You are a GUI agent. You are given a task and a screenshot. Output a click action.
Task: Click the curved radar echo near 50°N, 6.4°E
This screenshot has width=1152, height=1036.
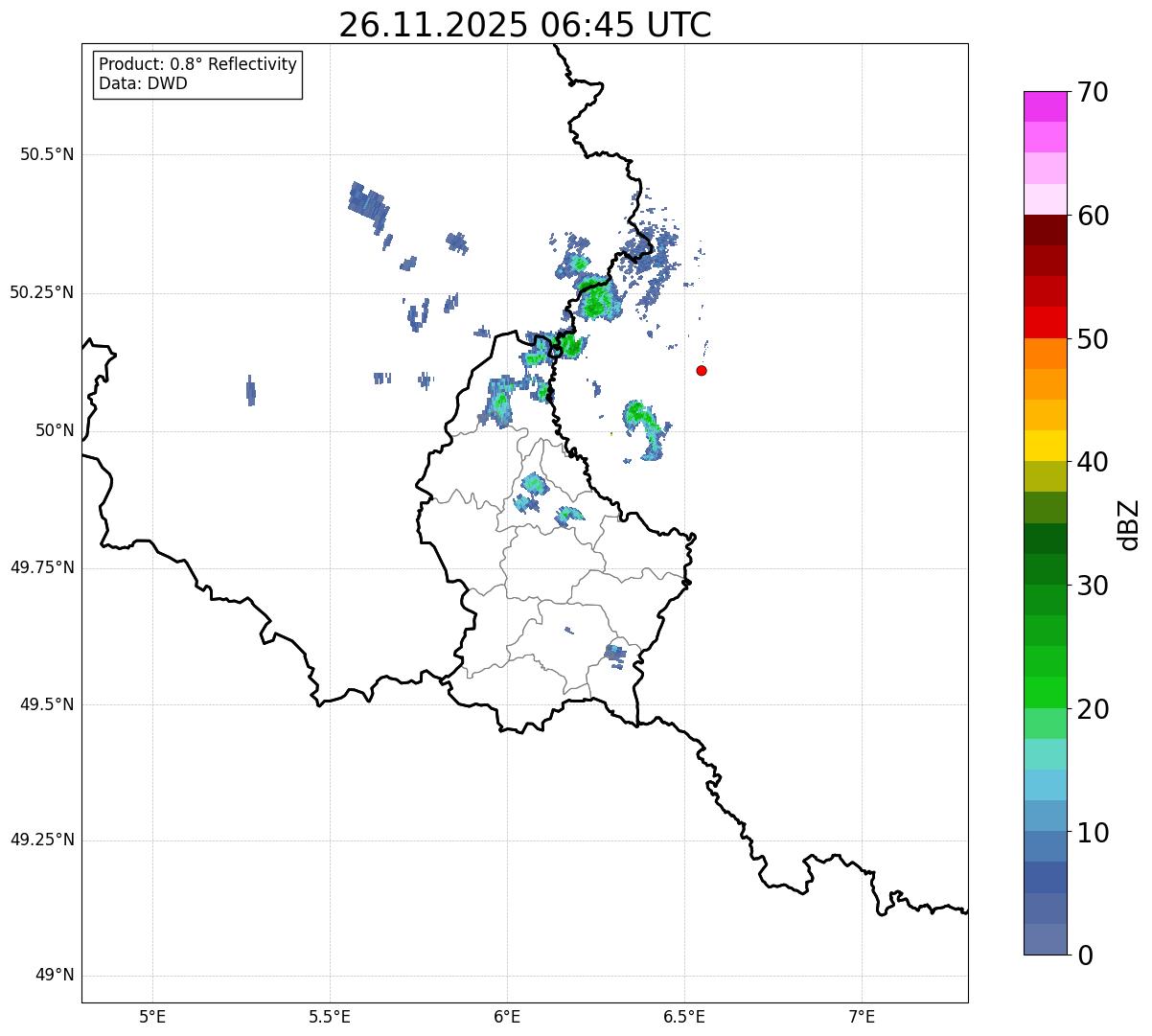(x=646, y=429)
